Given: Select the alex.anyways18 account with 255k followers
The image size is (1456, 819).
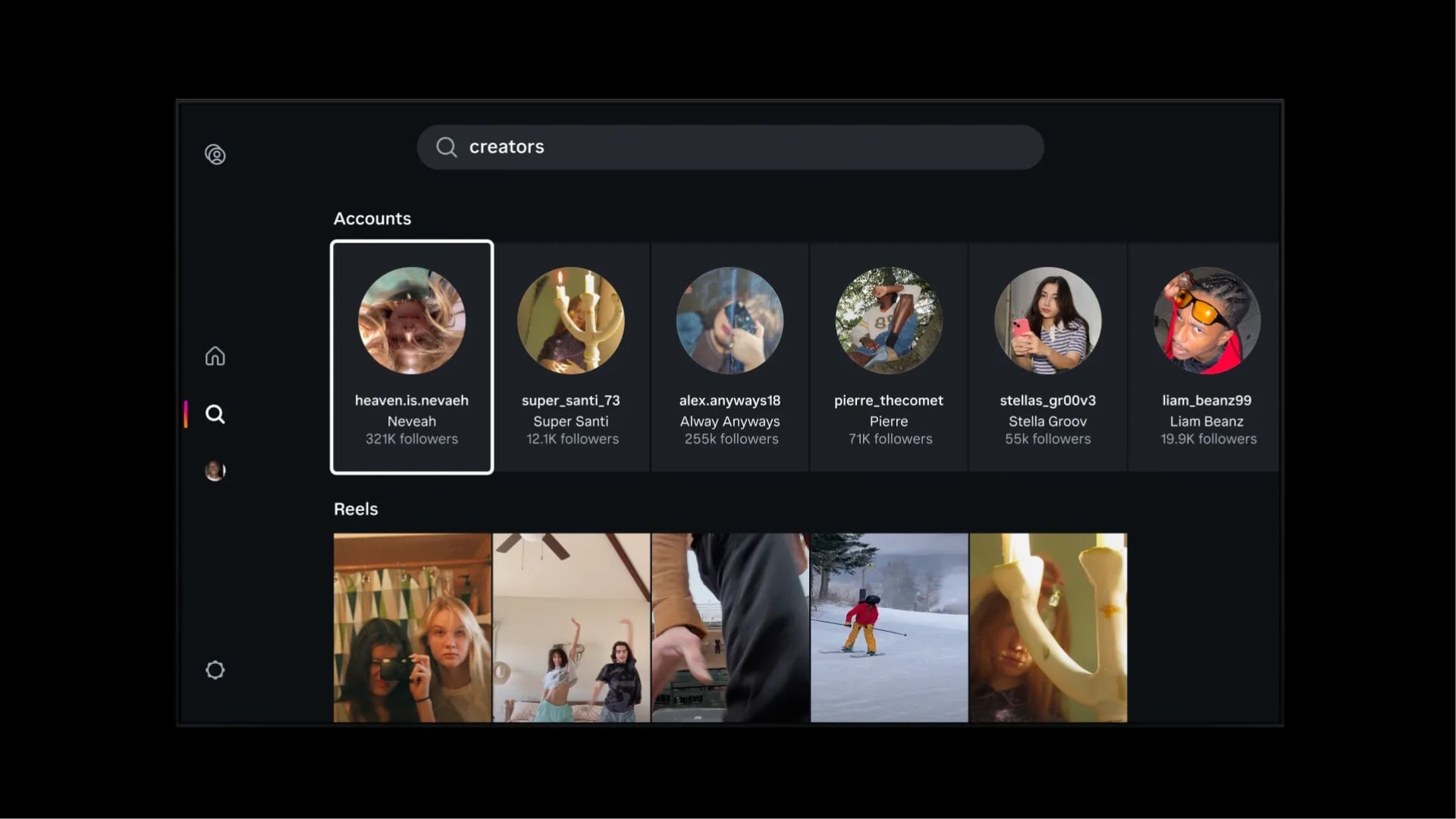Looking at the screenshot, I should point(729,356).
